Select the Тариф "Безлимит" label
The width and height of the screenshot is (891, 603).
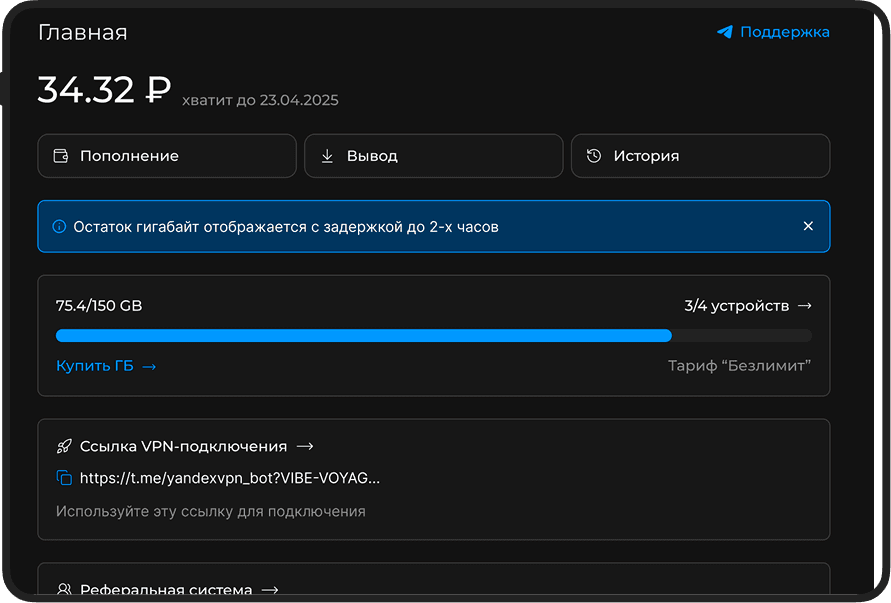coord(739,365)
